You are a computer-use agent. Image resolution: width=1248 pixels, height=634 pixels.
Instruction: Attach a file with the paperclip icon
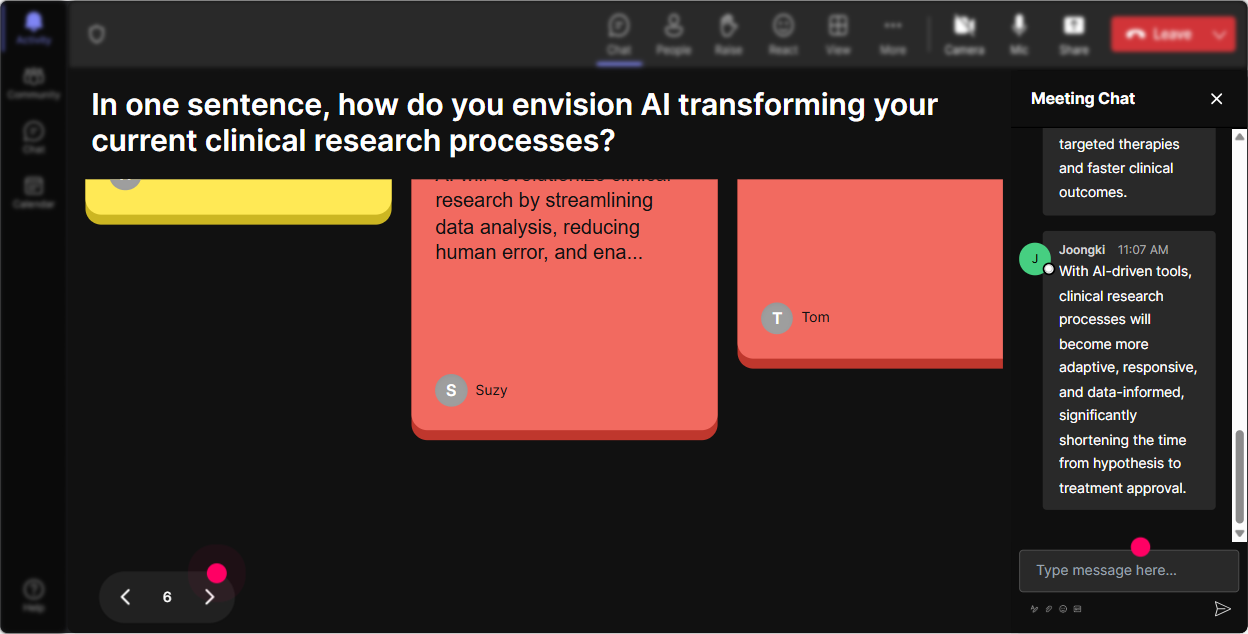click(1049, 608)
